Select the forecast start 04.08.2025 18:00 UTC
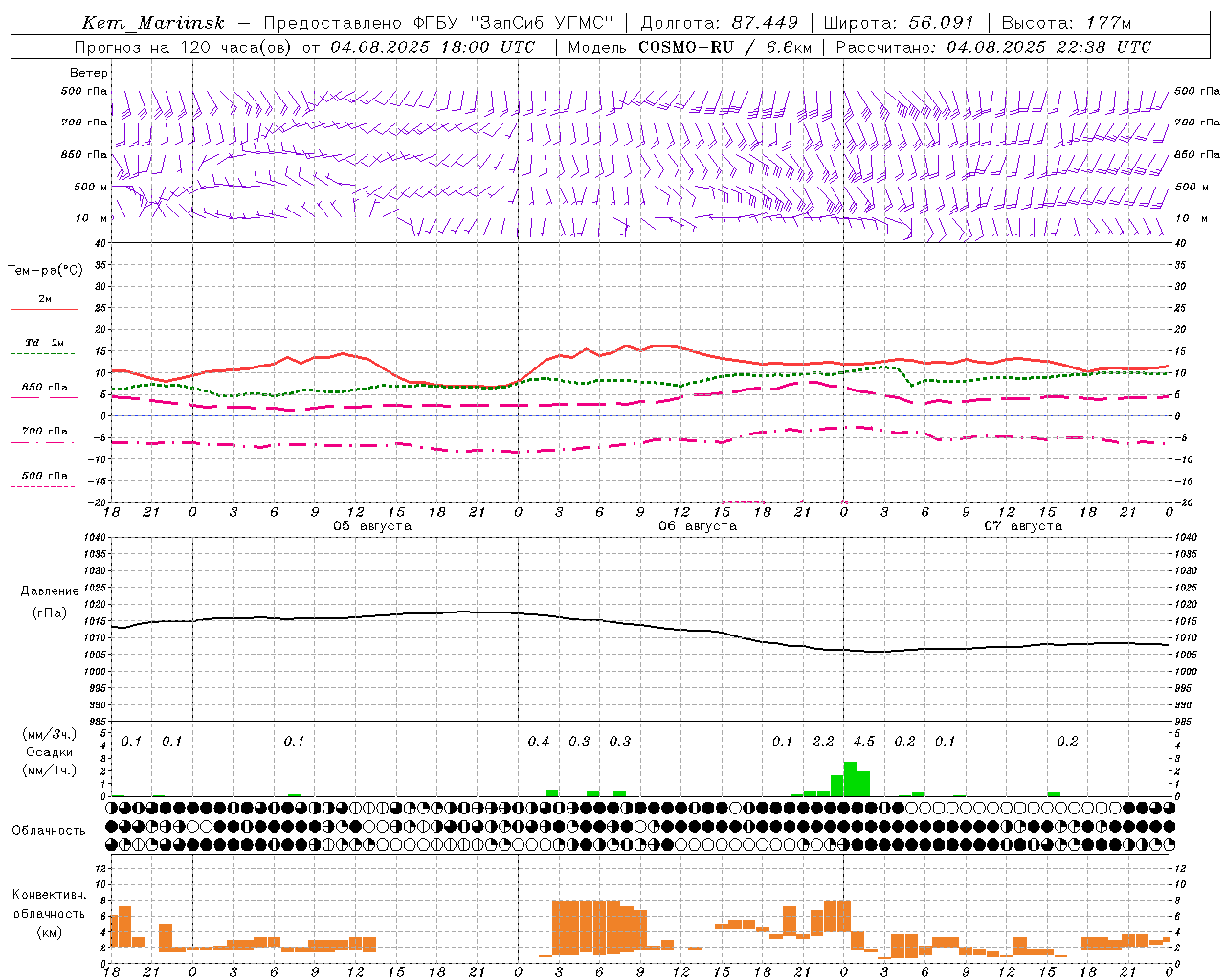 pyautogui.click(x=434, y=46)
